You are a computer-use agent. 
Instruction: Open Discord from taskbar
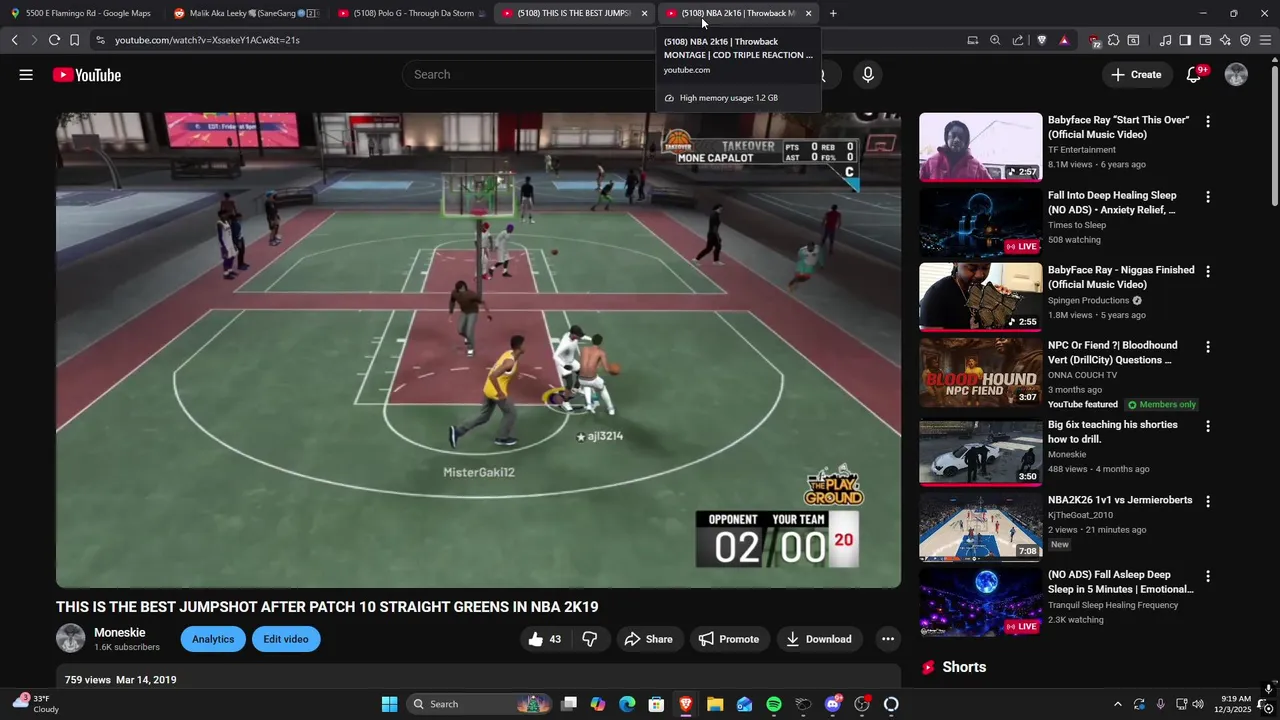coord(833,704)
